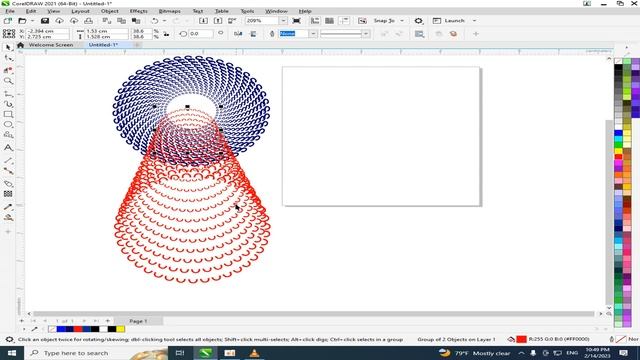The height and width of the screenshot is (360, 640).
Task: Click the X position input field
Action: click(x=47, y=31)
